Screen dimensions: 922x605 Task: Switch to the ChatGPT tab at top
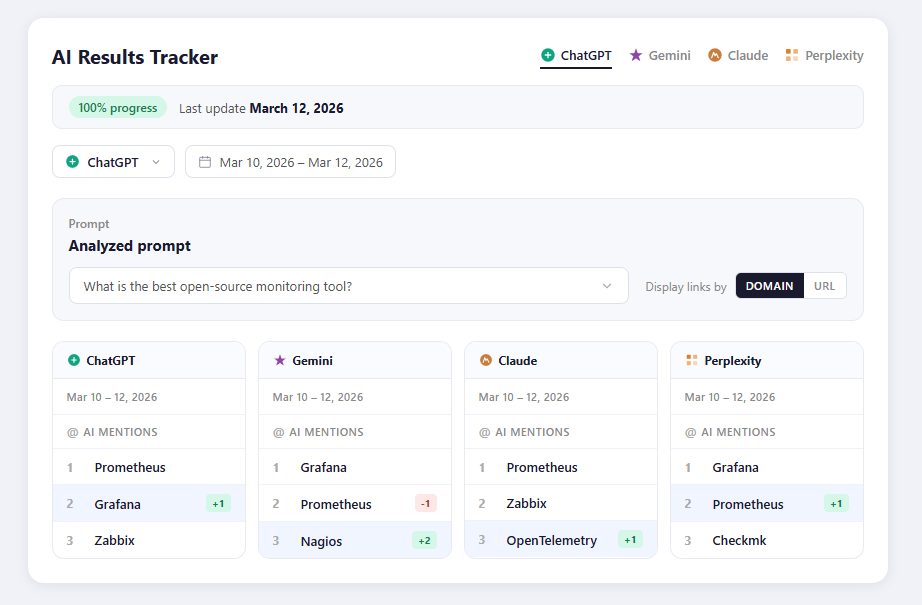click(576, 56)
